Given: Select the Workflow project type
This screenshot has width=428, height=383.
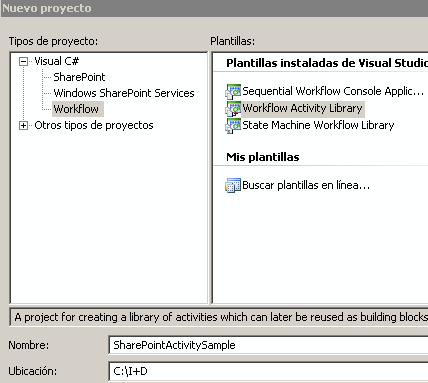Looking at the screenshot, I should pos(76,109).
